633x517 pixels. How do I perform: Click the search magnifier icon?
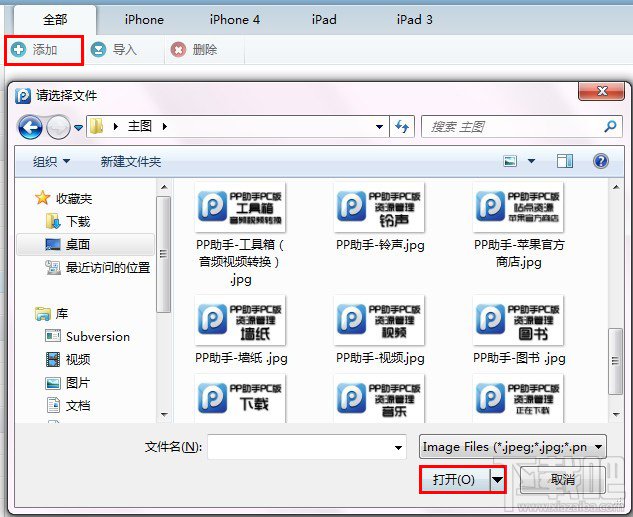[610, 126]
